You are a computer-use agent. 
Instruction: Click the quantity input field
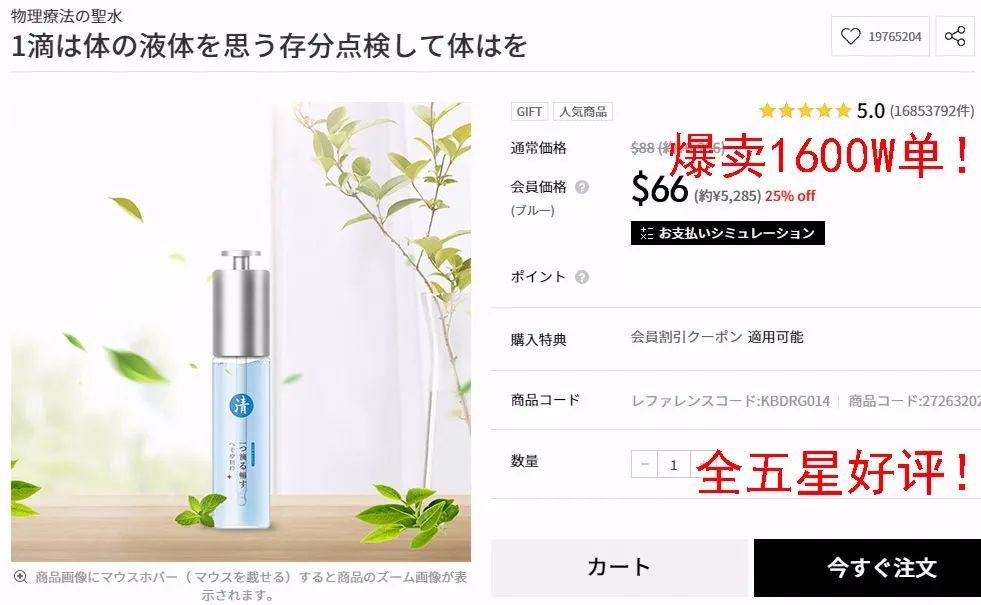click(674, 464)
